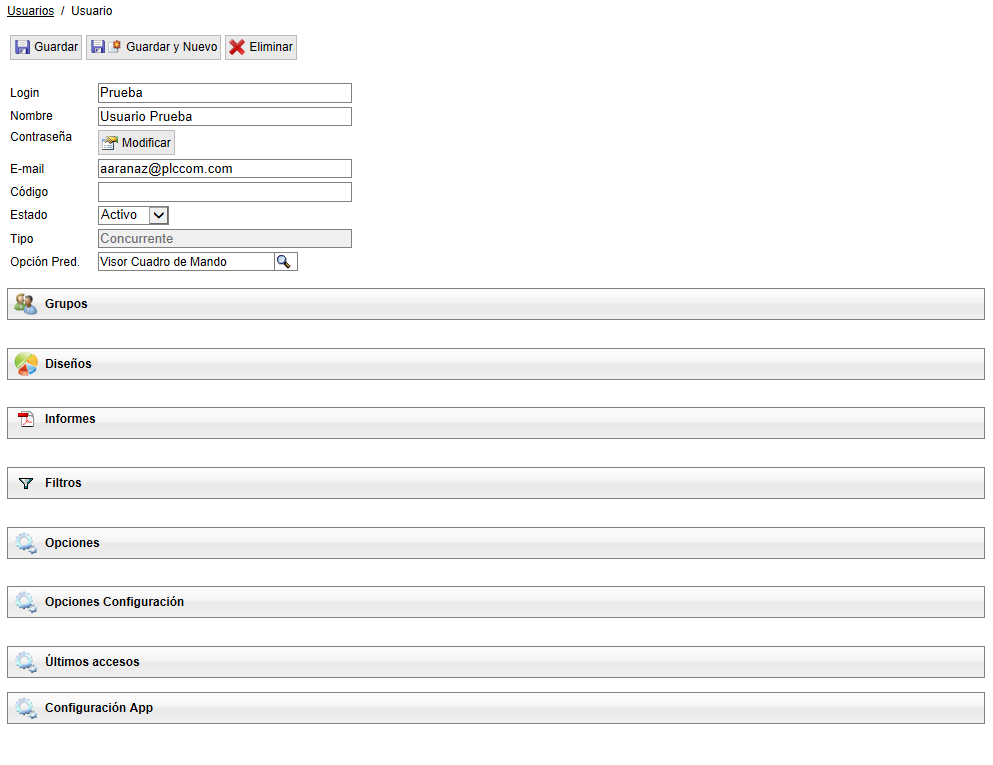Viewport: 993px width, 765px height.
Task: Click Modificar to change the password
Action: click(x=136, y=143)
